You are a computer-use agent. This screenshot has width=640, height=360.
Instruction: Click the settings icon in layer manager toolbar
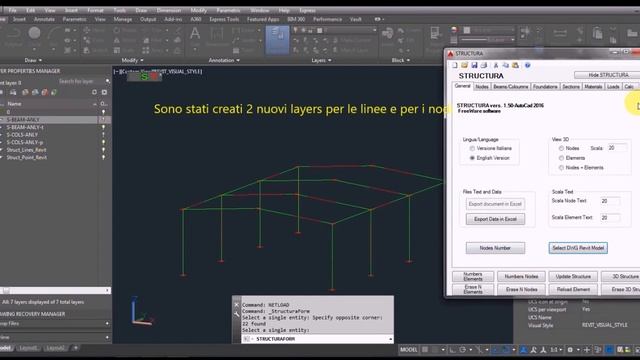tap(104, 92)
